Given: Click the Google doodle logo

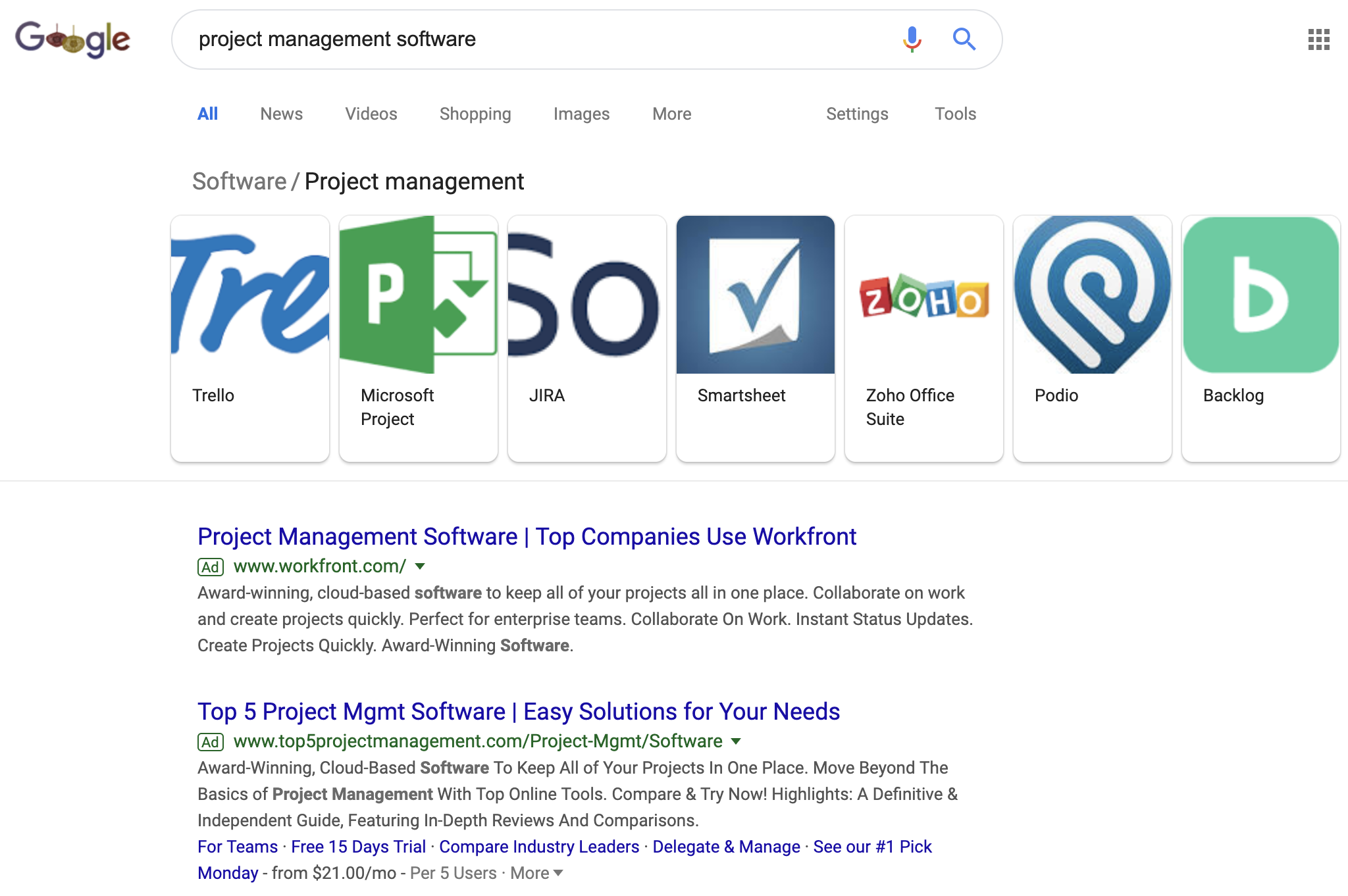Looking at the screenshot, I should click(x=73, y=39).
